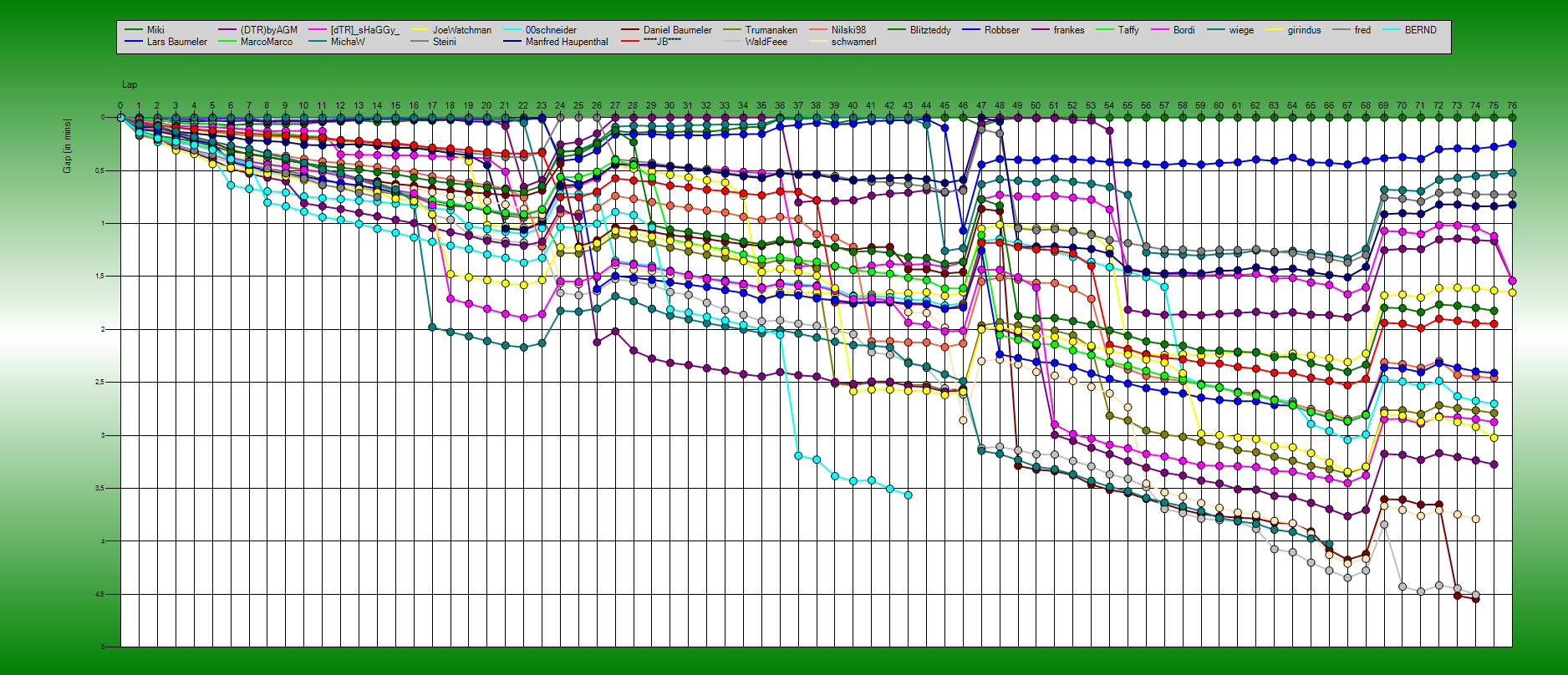Select MarcoMarco in the legend
The image size is (1568, 675).
tap(267, 42)
